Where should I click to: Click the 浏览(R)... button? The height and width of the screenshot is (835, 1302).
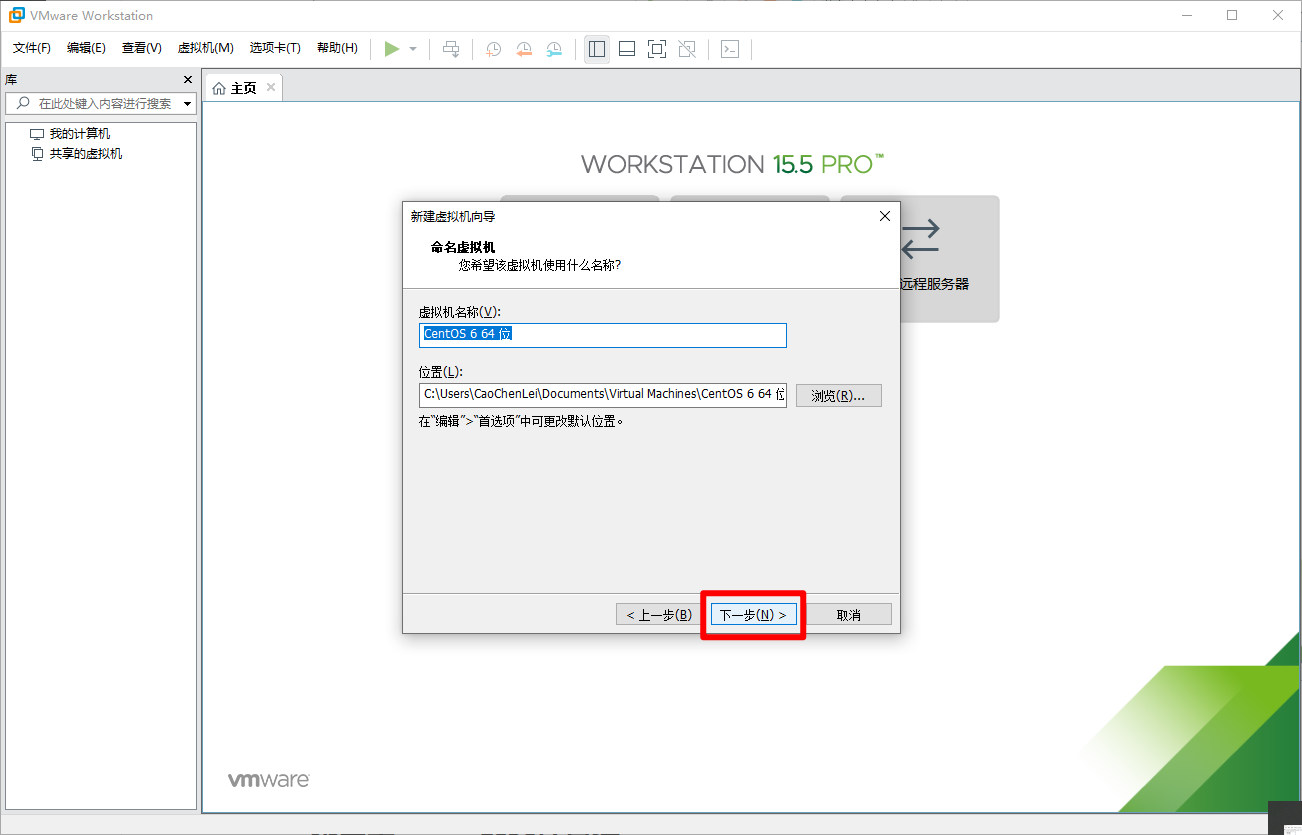(x=839, y=396)
